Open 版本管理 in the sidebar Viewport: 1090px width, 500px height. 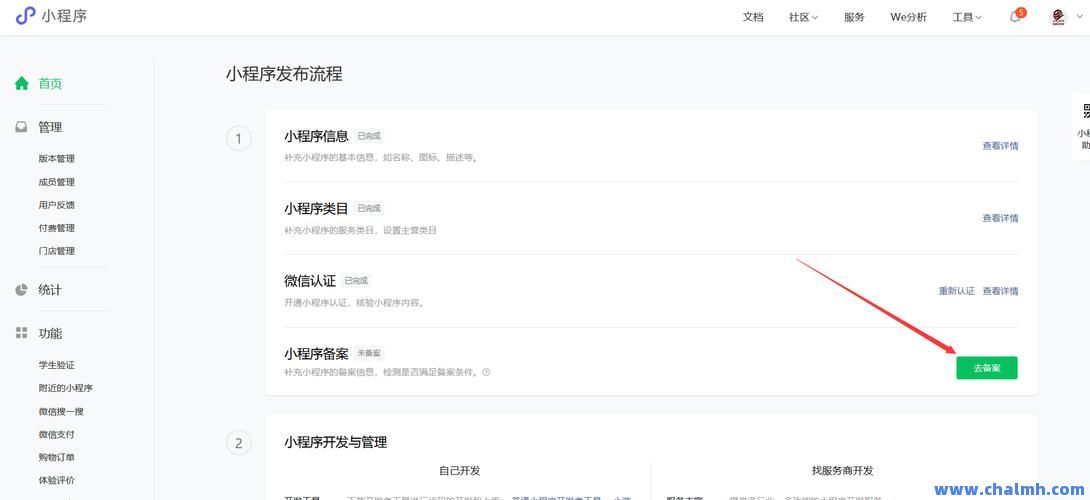pyautogui.click(x=56, y=159)
